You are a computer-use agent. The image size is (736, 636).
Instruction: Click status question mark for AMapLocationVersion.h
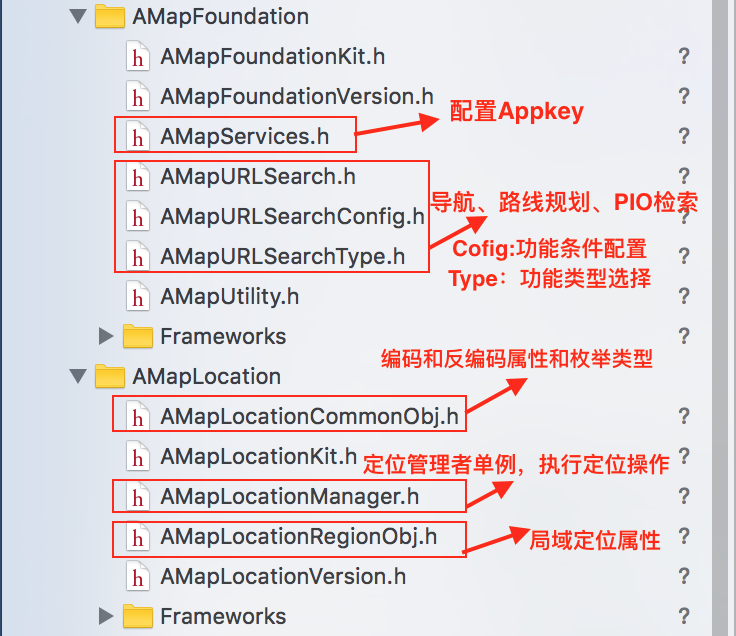point(684,576)
